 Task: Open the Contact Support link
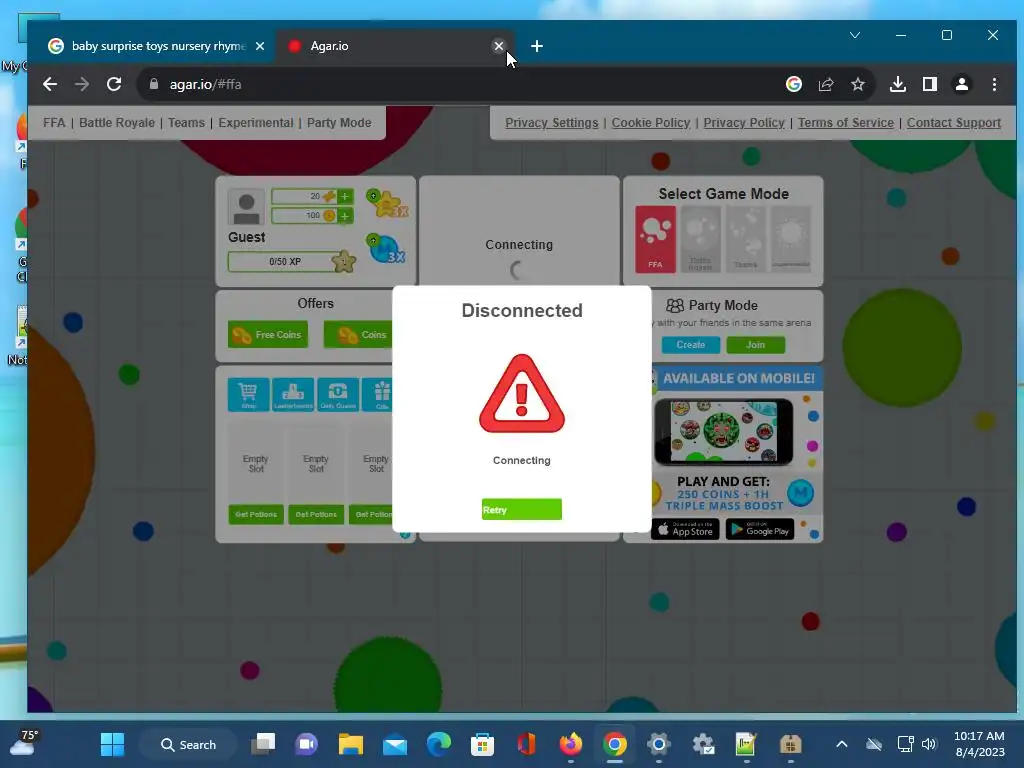tap(953, 123)
